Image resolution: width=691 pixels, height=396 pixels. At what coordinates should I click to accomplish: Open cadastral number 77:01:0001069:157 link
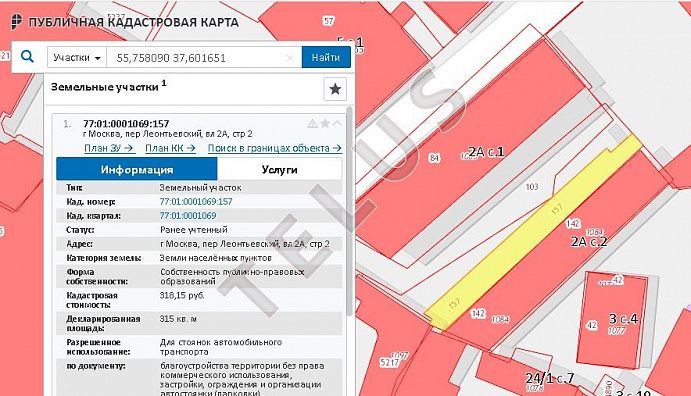click(196, 201)
